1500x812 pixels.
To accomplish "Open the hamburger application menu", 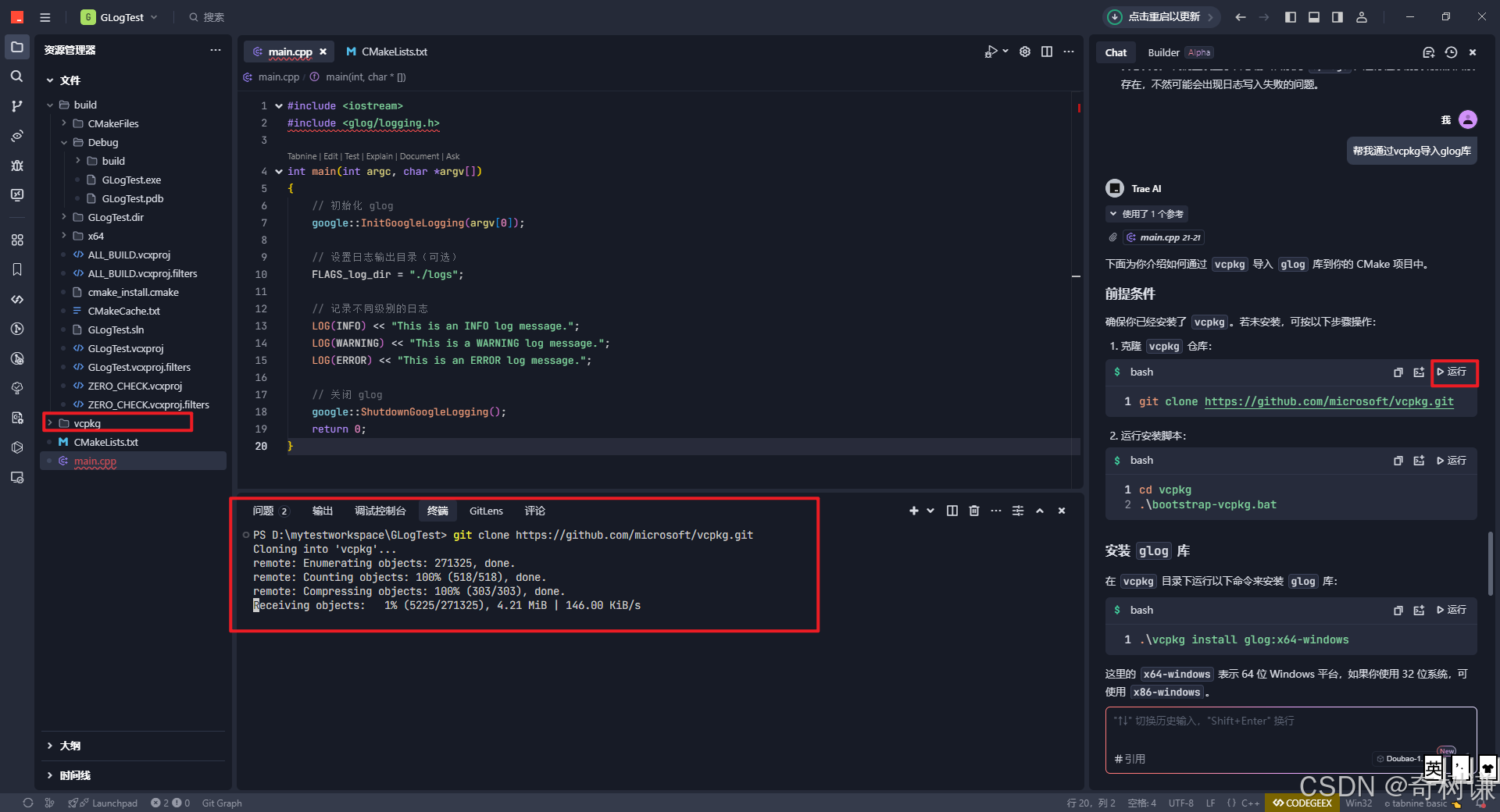I will (45, 17).
